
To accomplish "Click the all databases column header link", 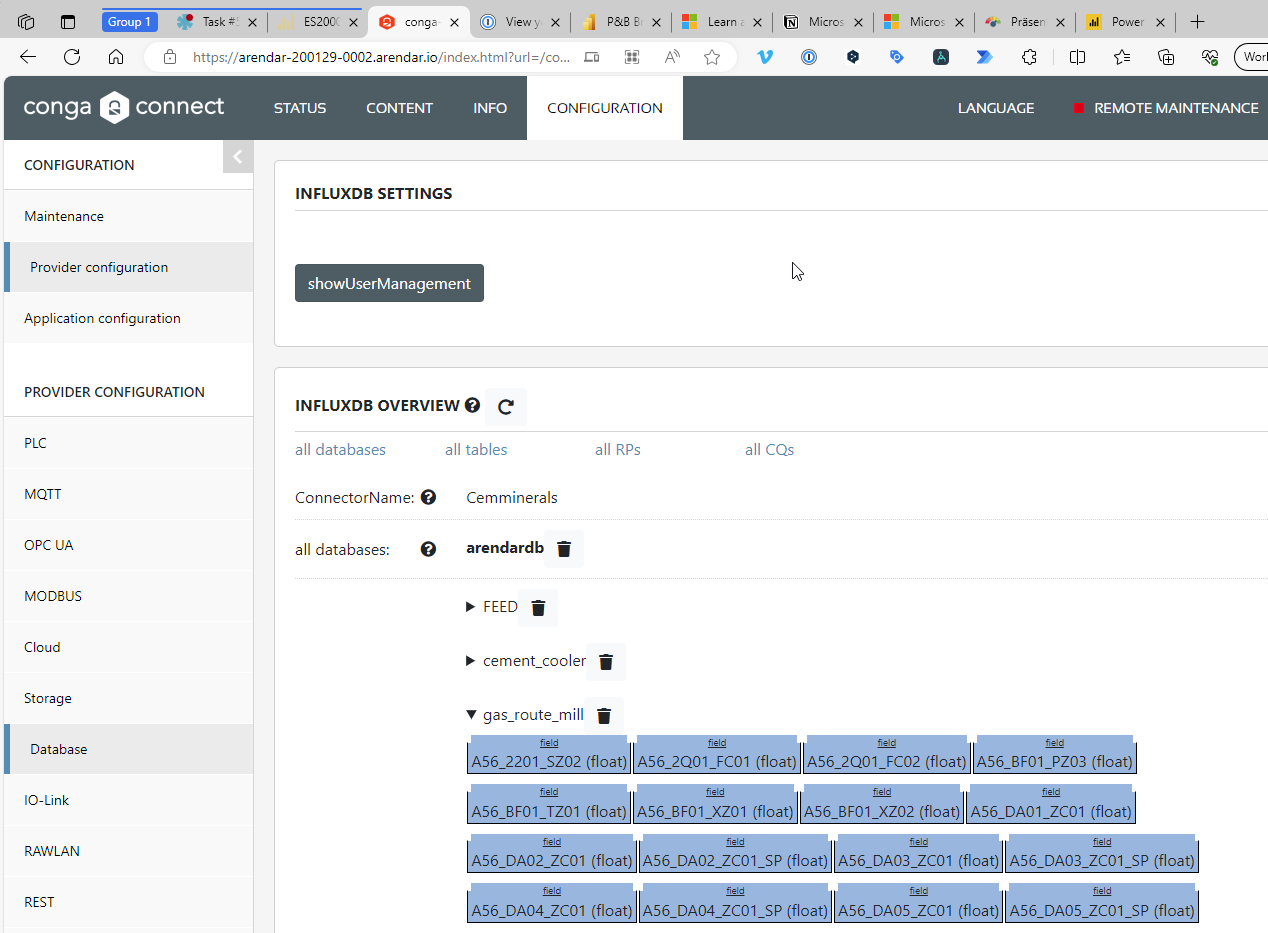I will point(340,450).
